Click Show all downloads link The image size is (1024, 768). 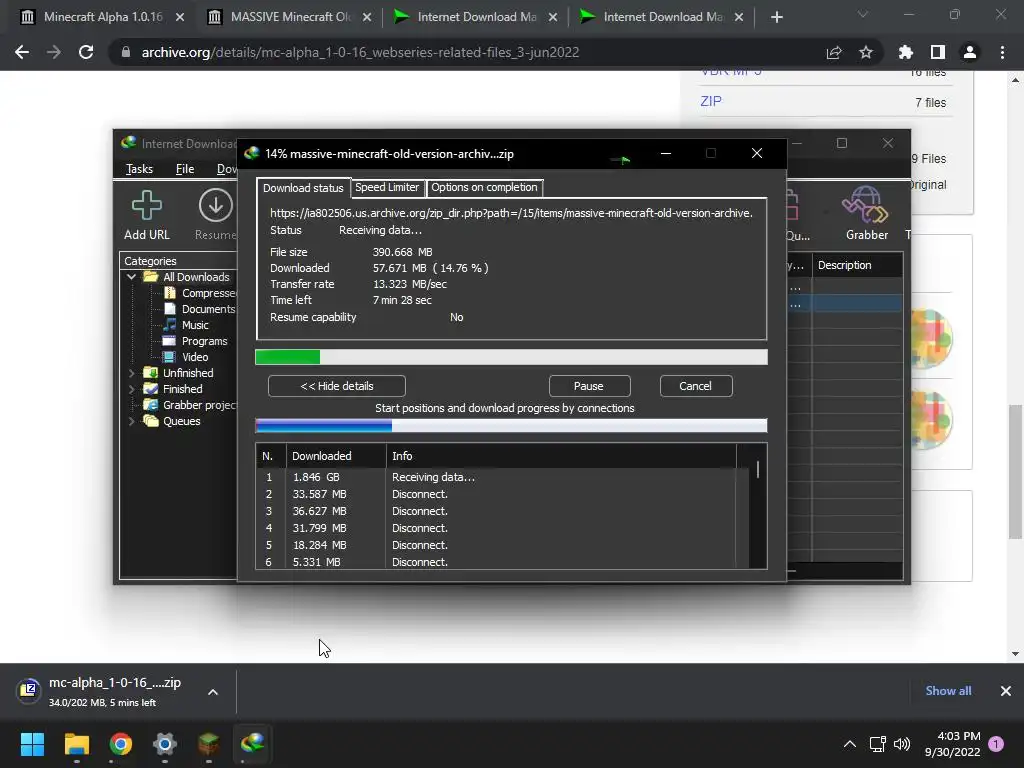tap(948, 691)
